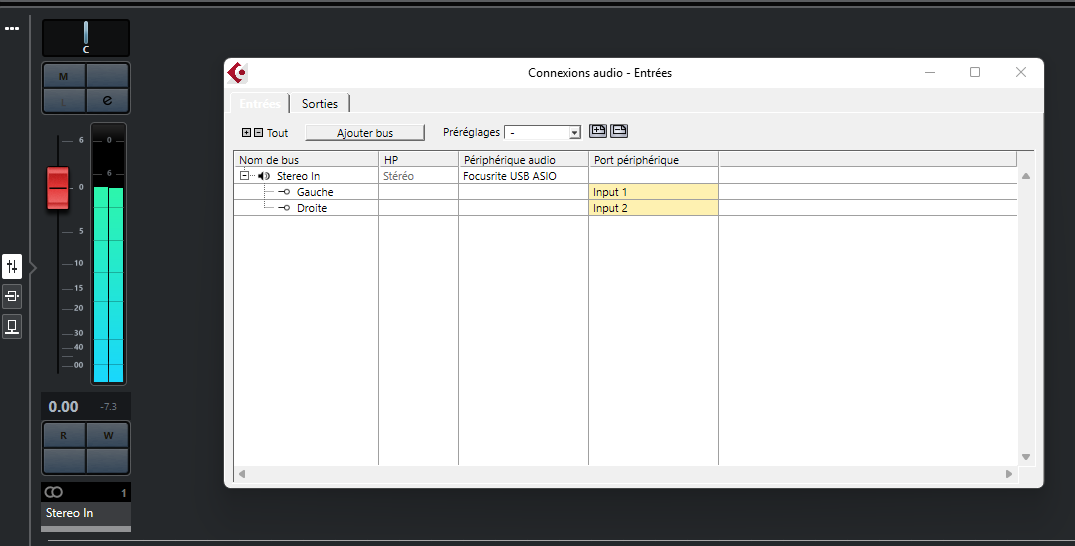Click the delete preset icon

point(619,131)
